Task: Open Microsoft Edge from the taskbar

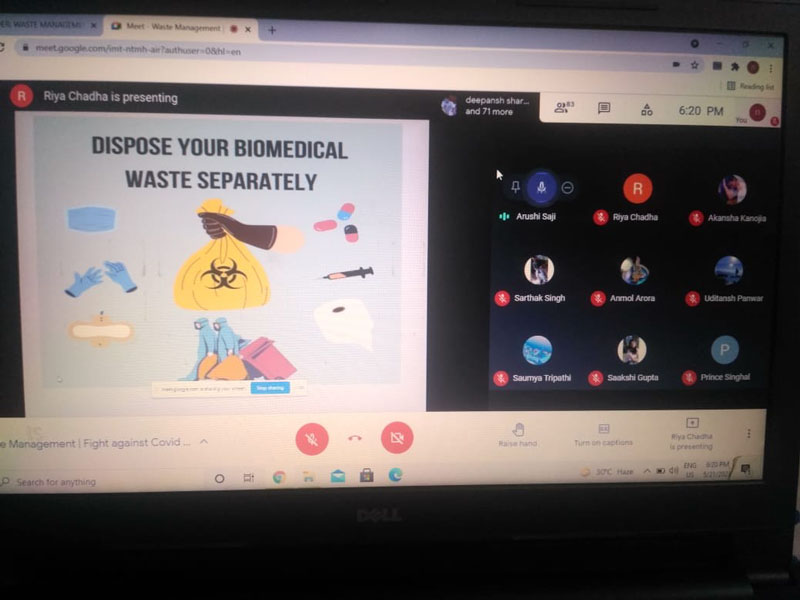Action: (x=395, y=475)
